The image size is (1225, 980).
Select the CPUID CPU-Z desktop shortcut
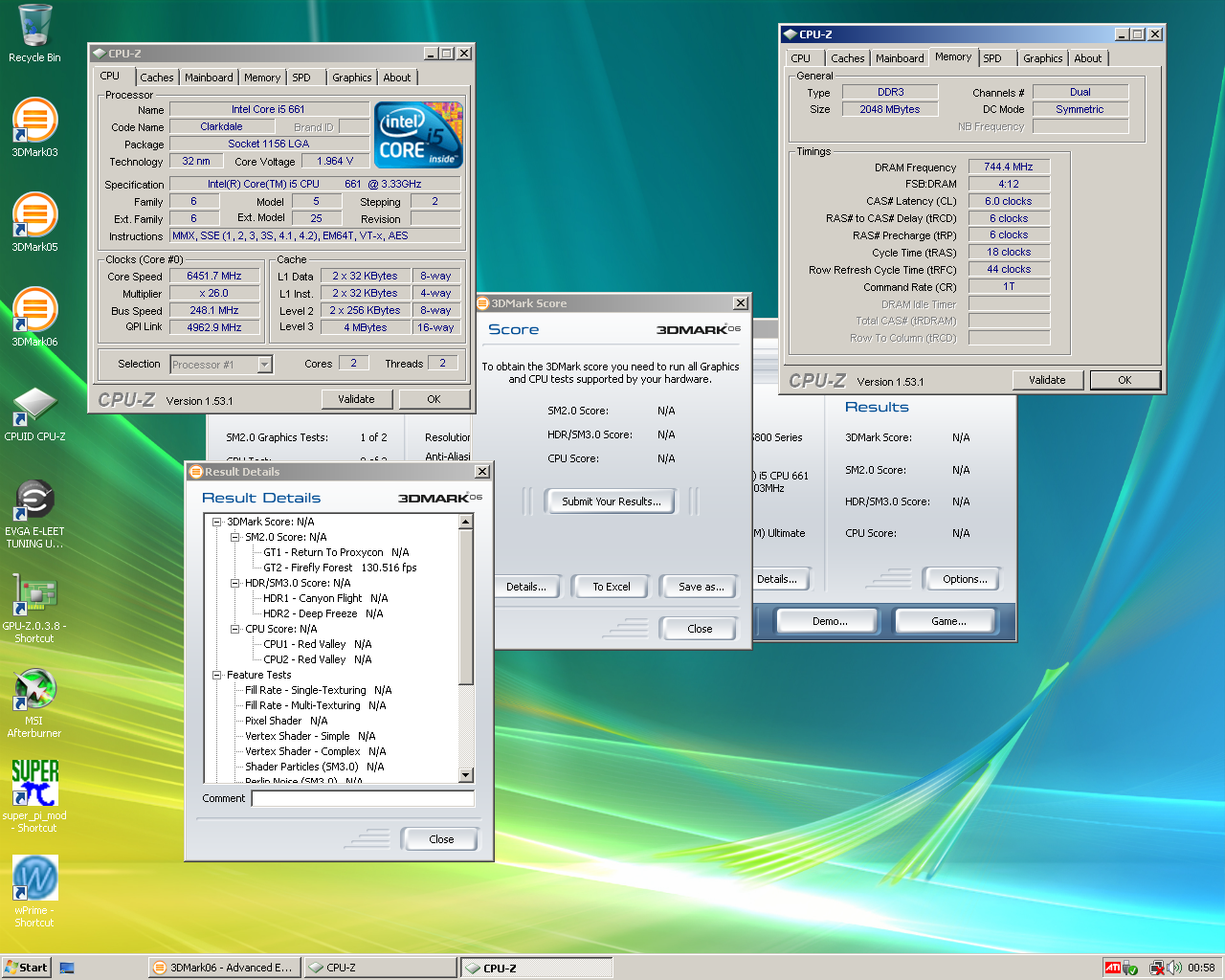[34, 412]
